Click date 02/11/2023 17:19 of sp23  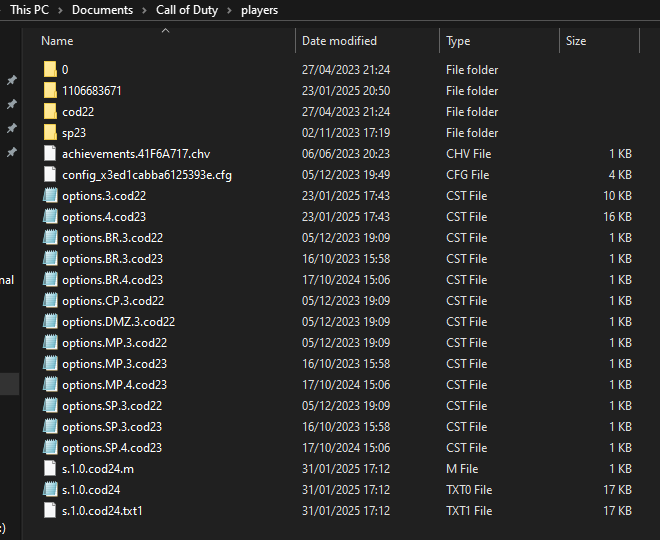click(x=346, y=133)
